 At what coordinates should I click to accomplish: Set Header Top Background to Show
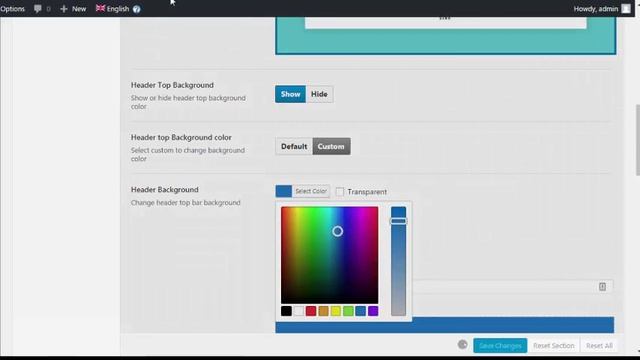point(290,94)
